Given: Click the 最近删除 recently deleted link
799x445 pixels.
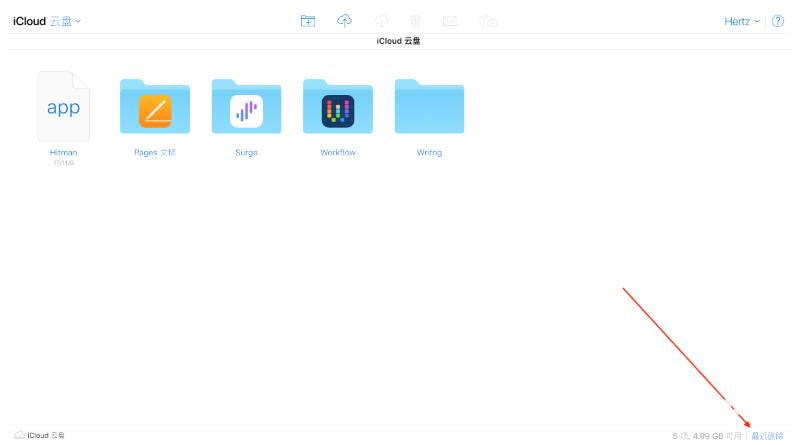Looking at the screenshot, I should (767, 436).
